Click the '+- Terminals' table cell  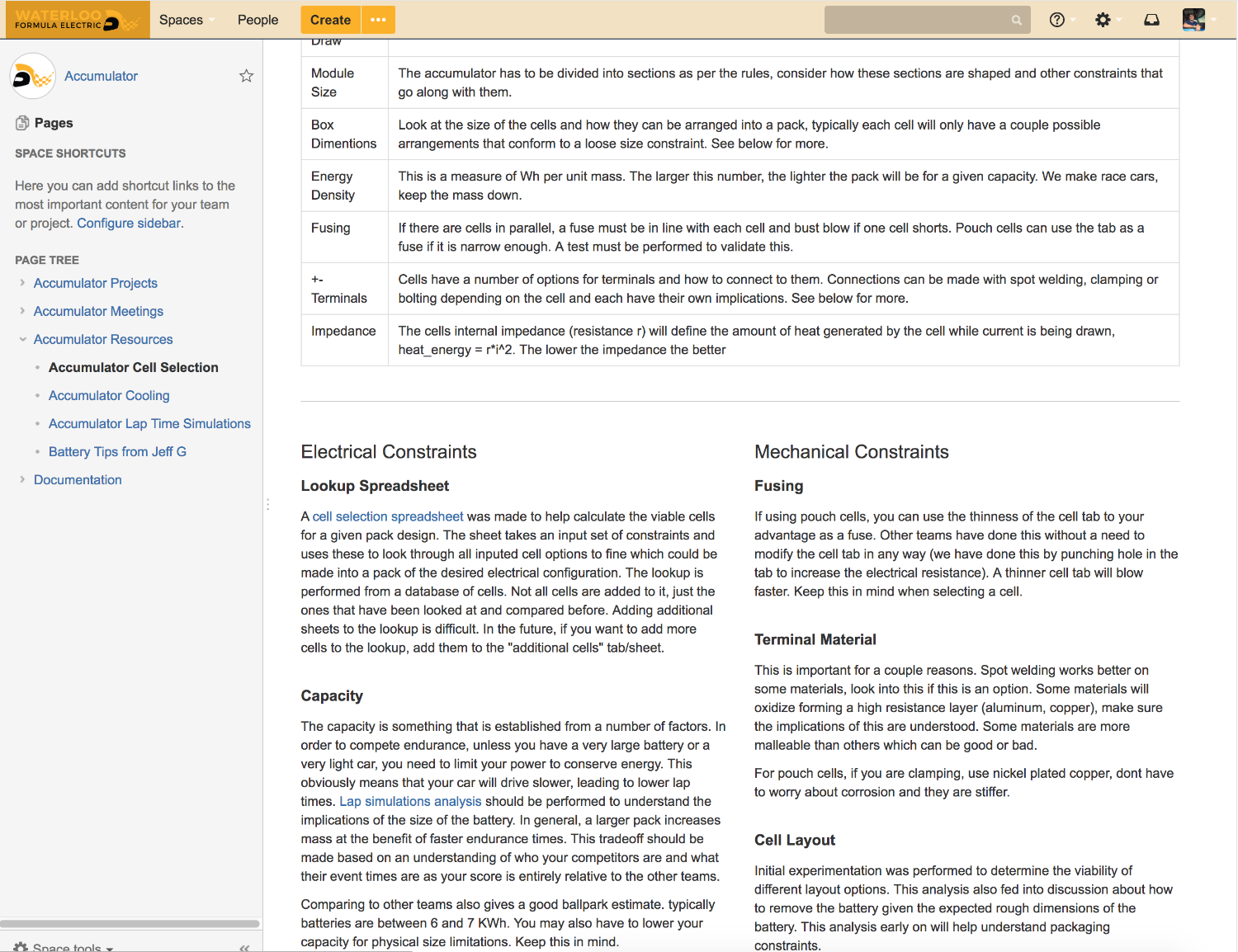click(x=344, y=289)
